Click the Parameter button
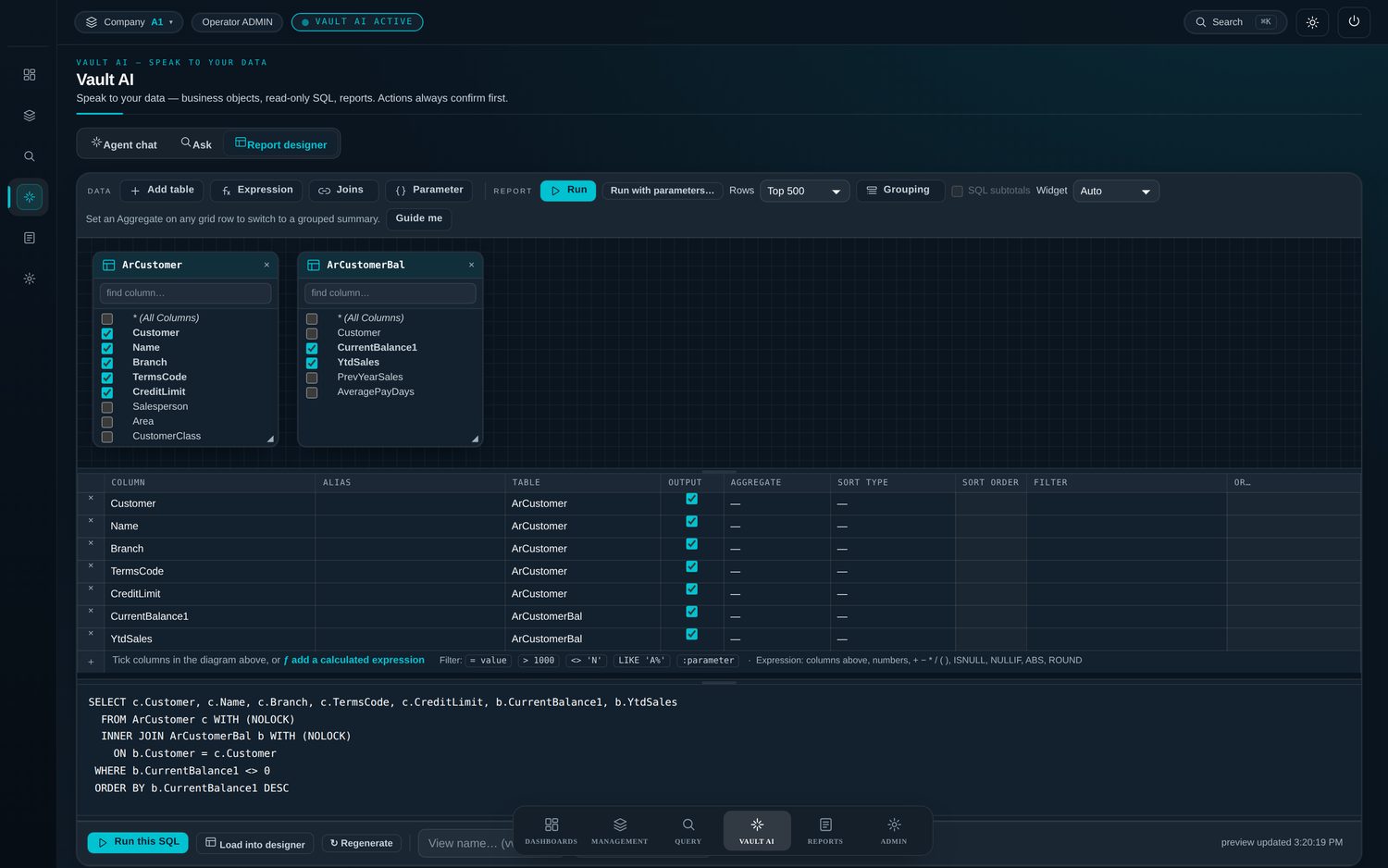The height and width of the screenshot is (868, 1388). tap(429, 191)
